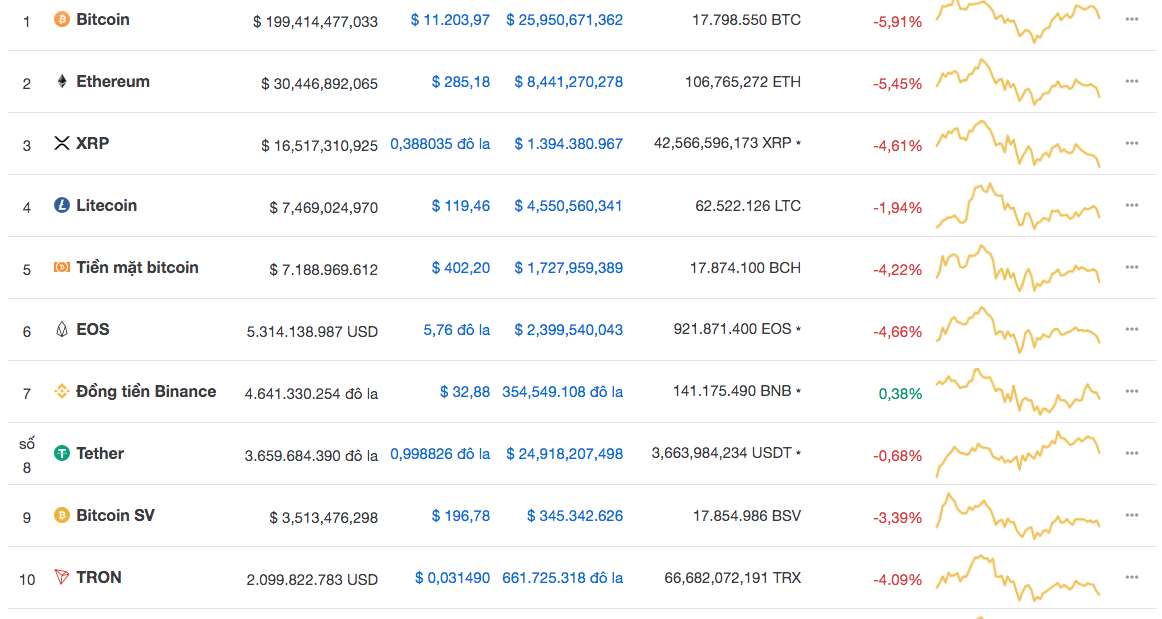Open the Bitcoin SV coin name link

tap(115, 516)
